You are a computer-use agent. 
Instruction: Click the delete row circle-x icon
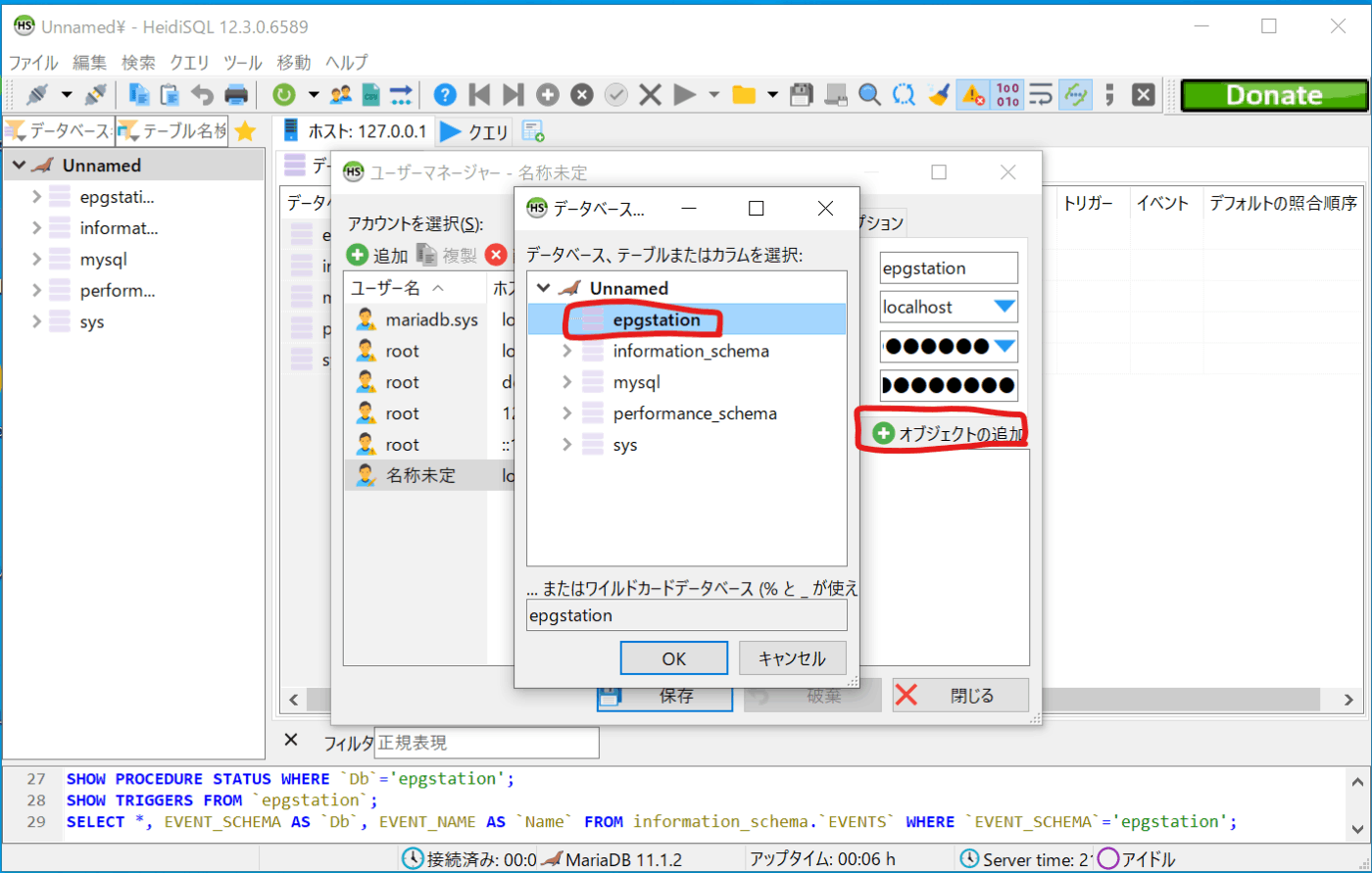click(x=582, y=95)
